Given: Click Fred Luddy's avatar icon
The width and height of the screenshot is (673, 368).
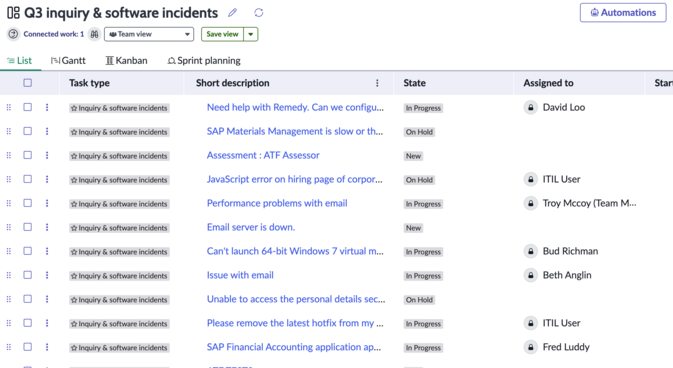Looking at the screenshot, I should 531,347.
